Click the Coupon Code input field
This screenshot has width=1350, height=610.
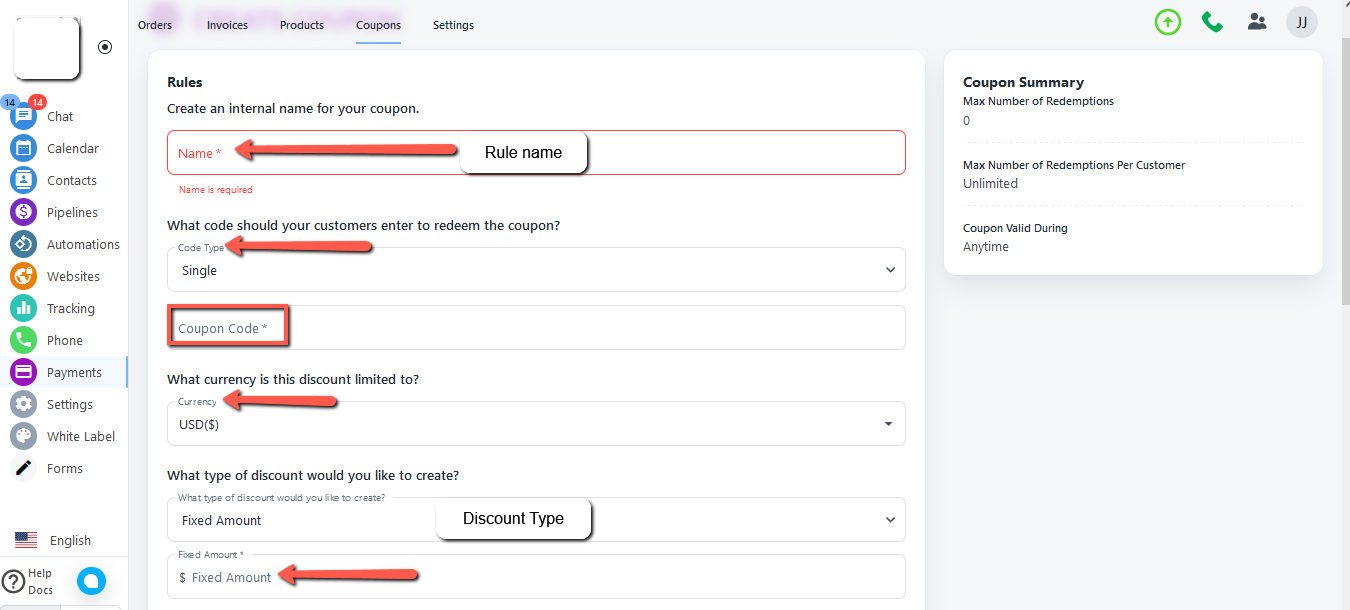(x=536, y=328)
